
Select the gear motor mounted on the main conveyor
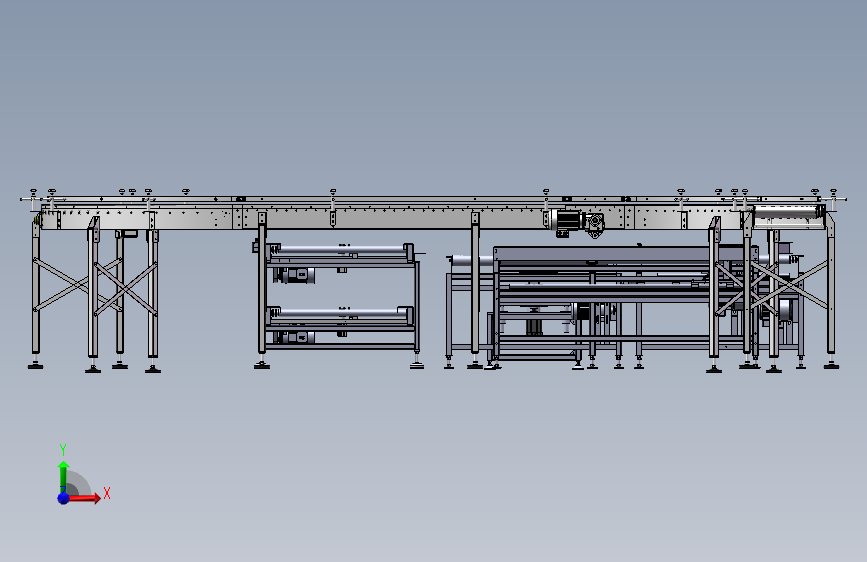[577, 223]
